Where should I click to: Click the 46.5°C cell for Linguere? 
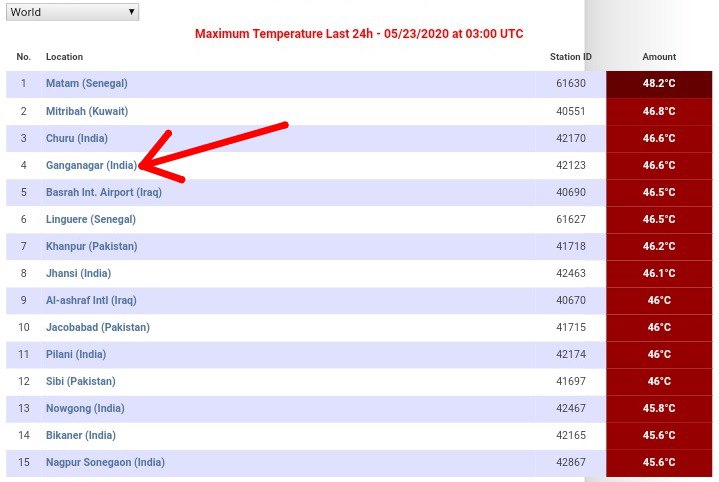[x=659, y=220]
